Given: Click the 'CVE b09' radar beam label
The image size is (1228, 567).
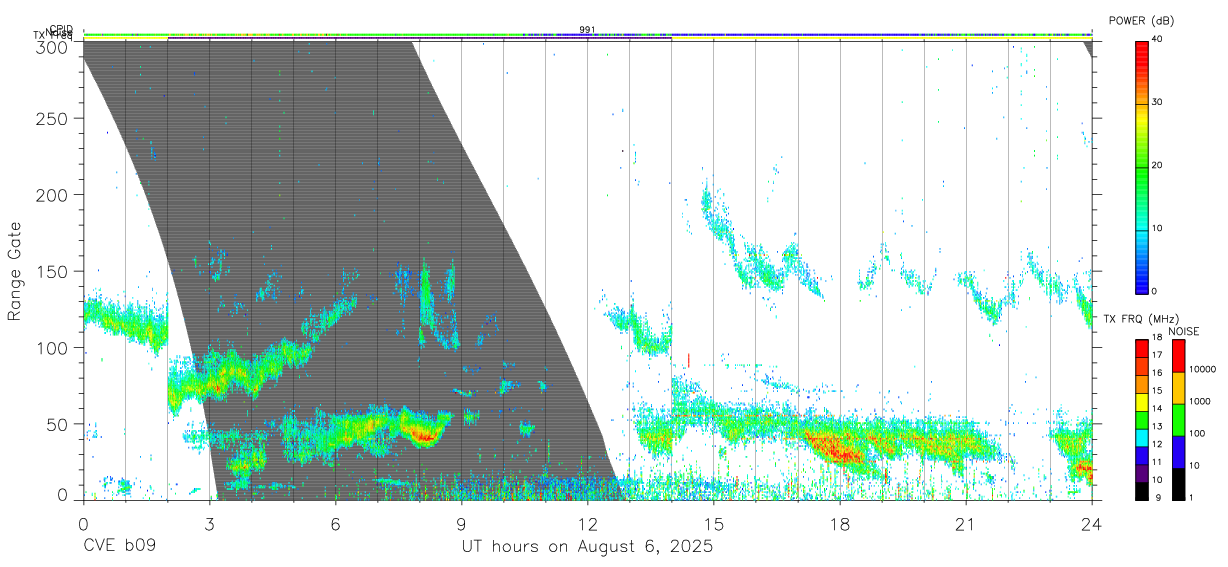Looking at the screenshot, I should (119, 547).
